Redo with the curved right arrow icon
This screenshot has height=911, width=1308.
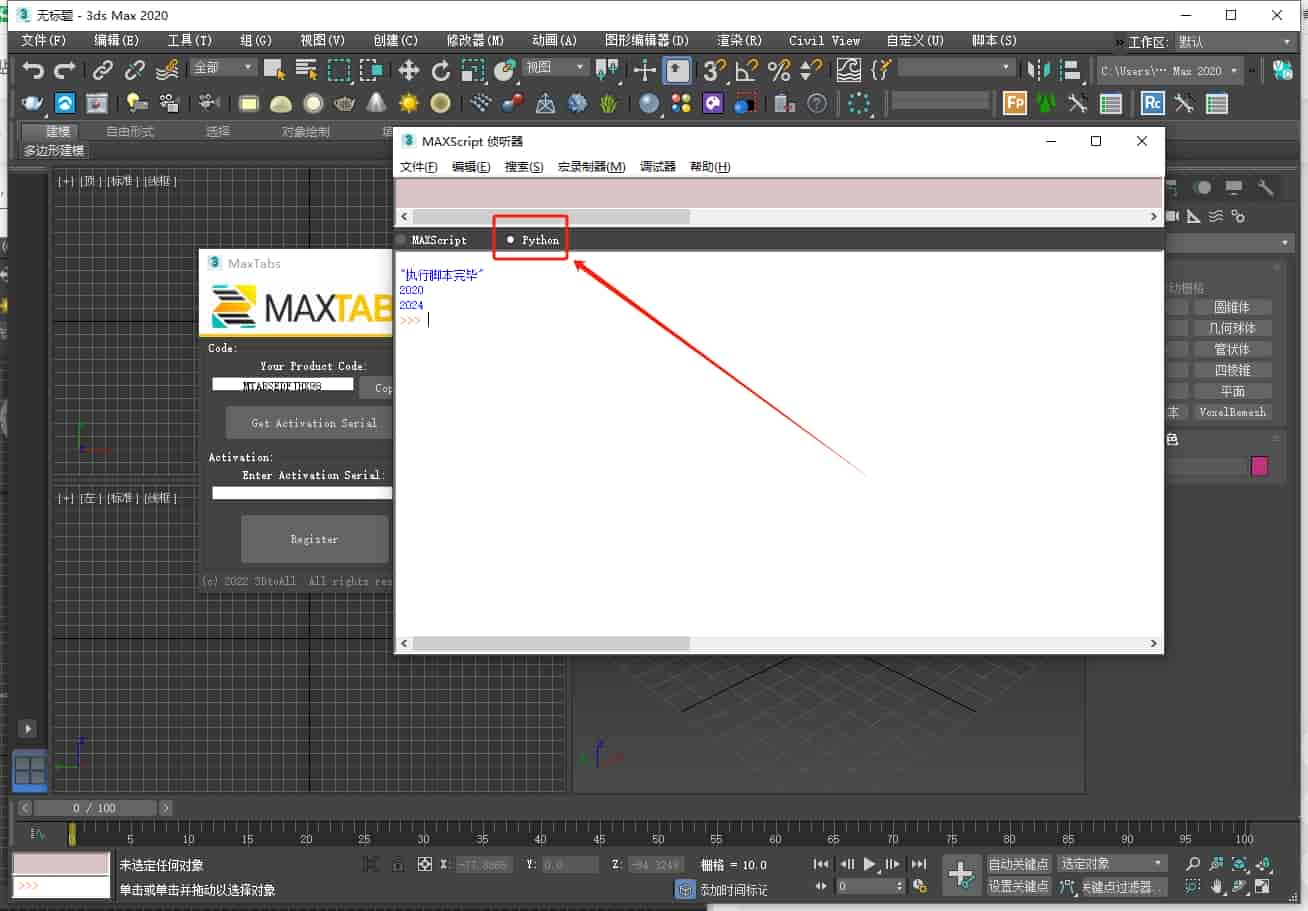(x=65, y=70)
